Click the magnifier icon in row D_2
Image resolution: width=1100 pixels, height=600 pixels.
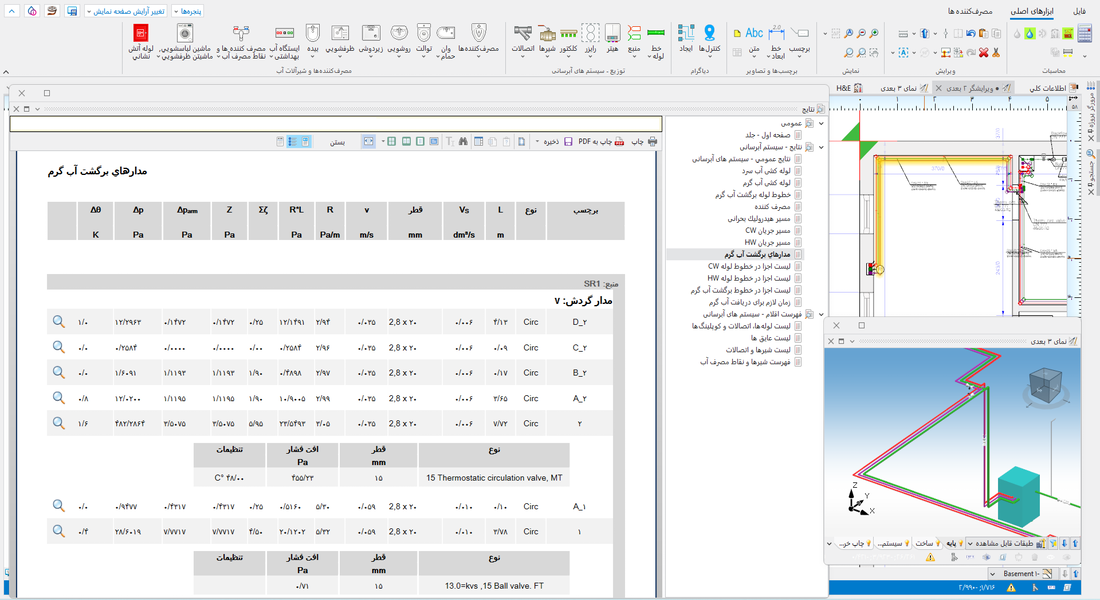pos(59,321)
